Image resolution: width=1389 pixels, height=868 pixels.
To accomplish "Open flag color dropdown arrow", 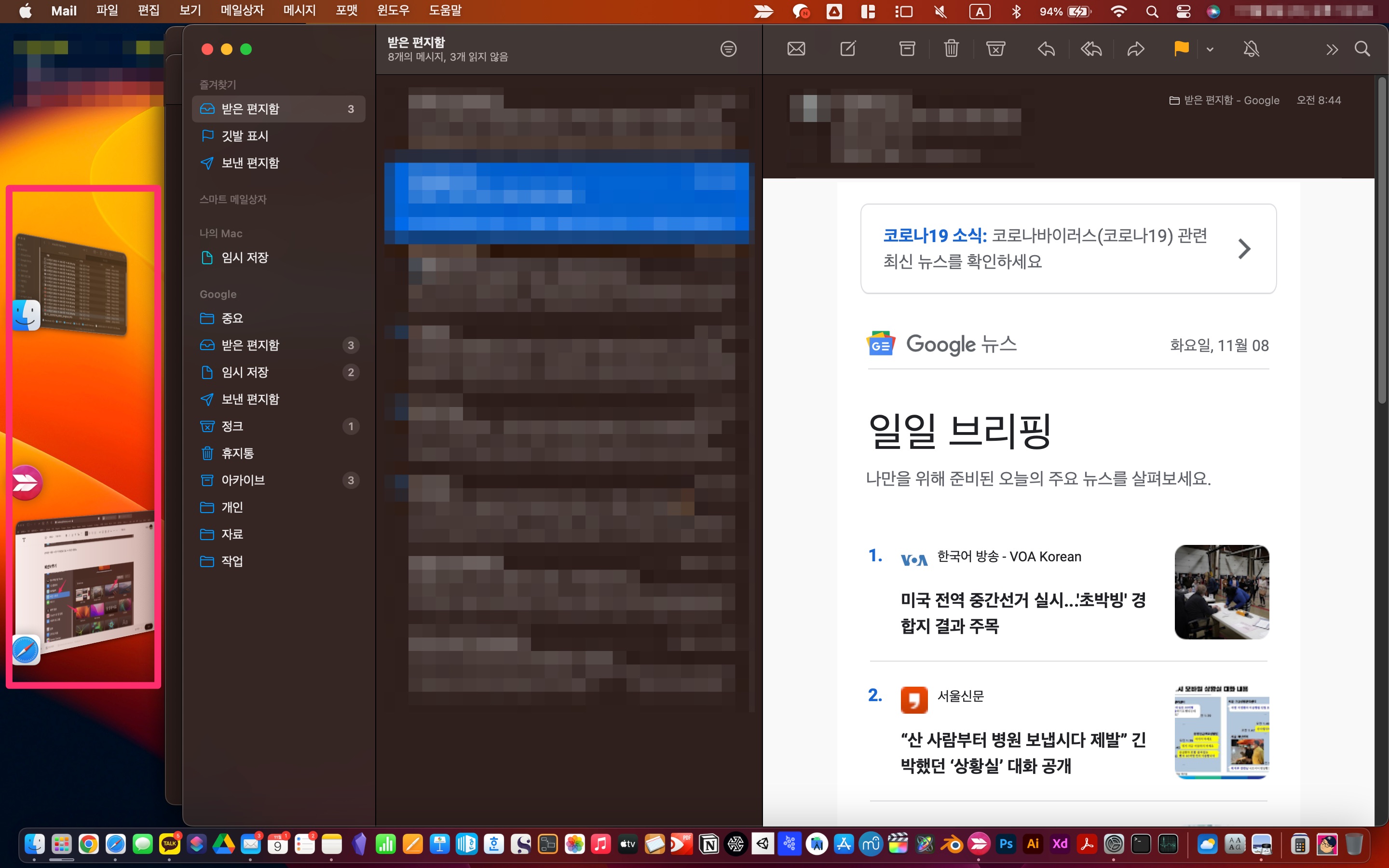I will coord(1210,49).
